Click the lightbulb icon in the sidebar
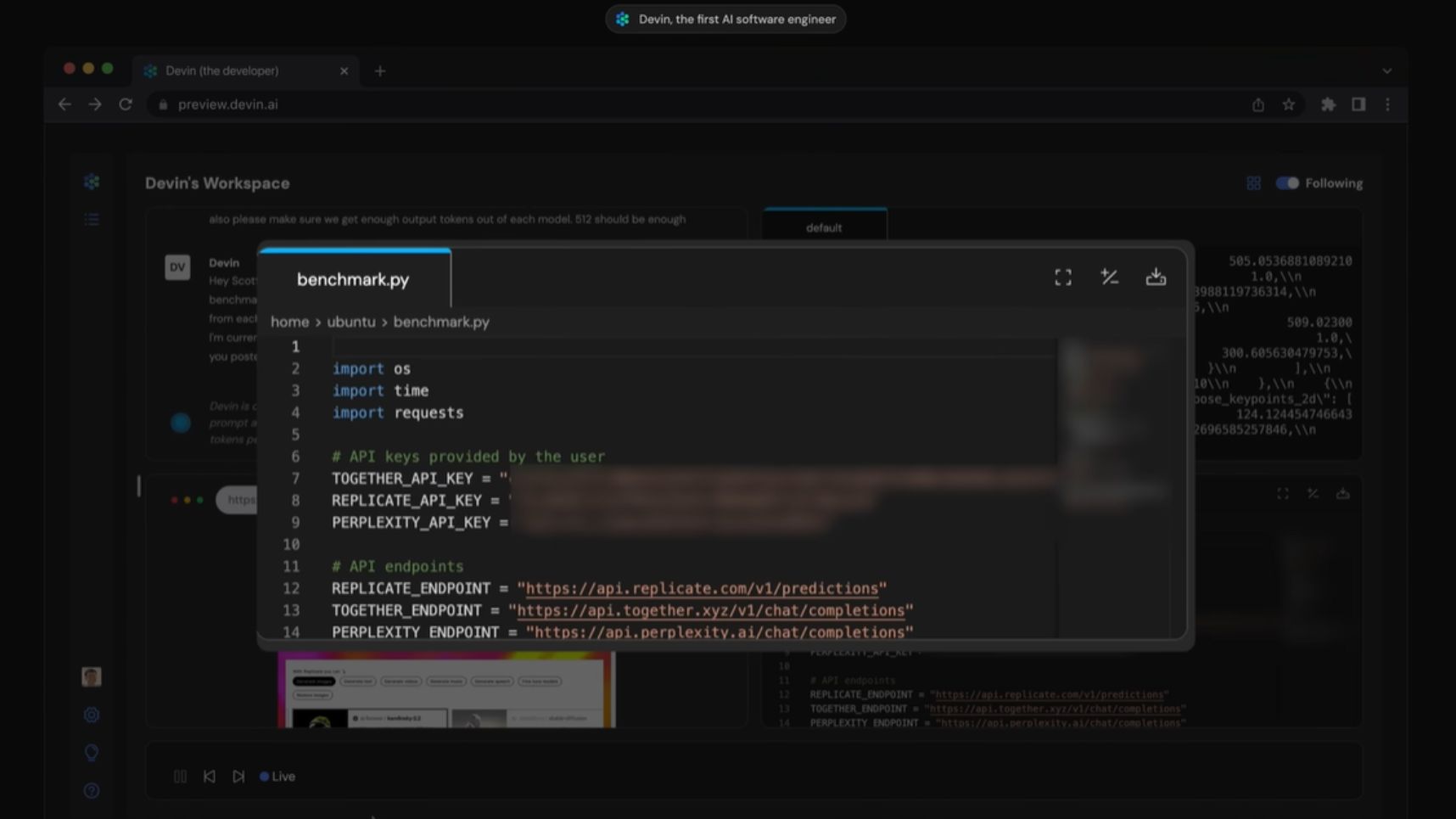Image resolution: width=1456 pixels, height=819 pixels. [x=91, y=752]
